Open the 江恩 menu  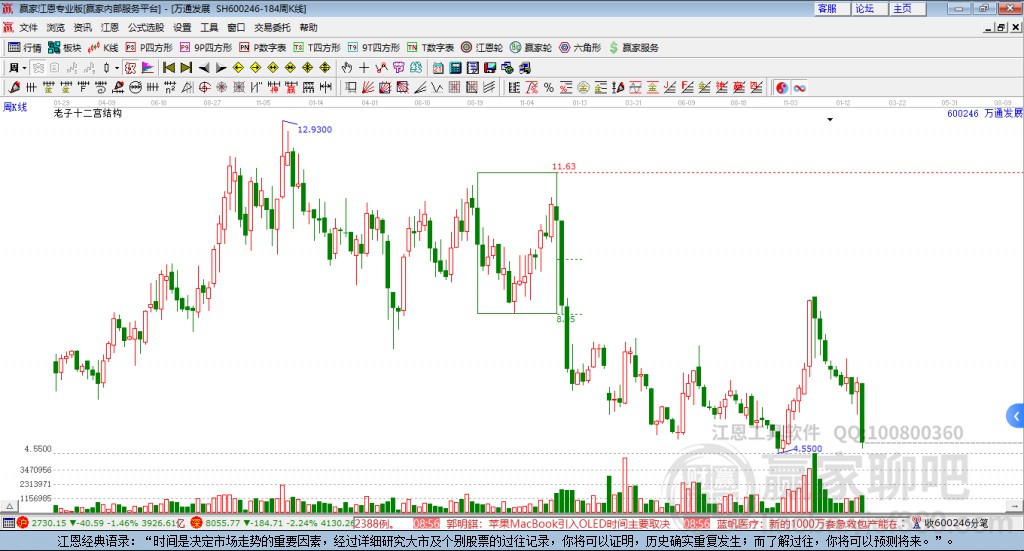click(110, 27)
